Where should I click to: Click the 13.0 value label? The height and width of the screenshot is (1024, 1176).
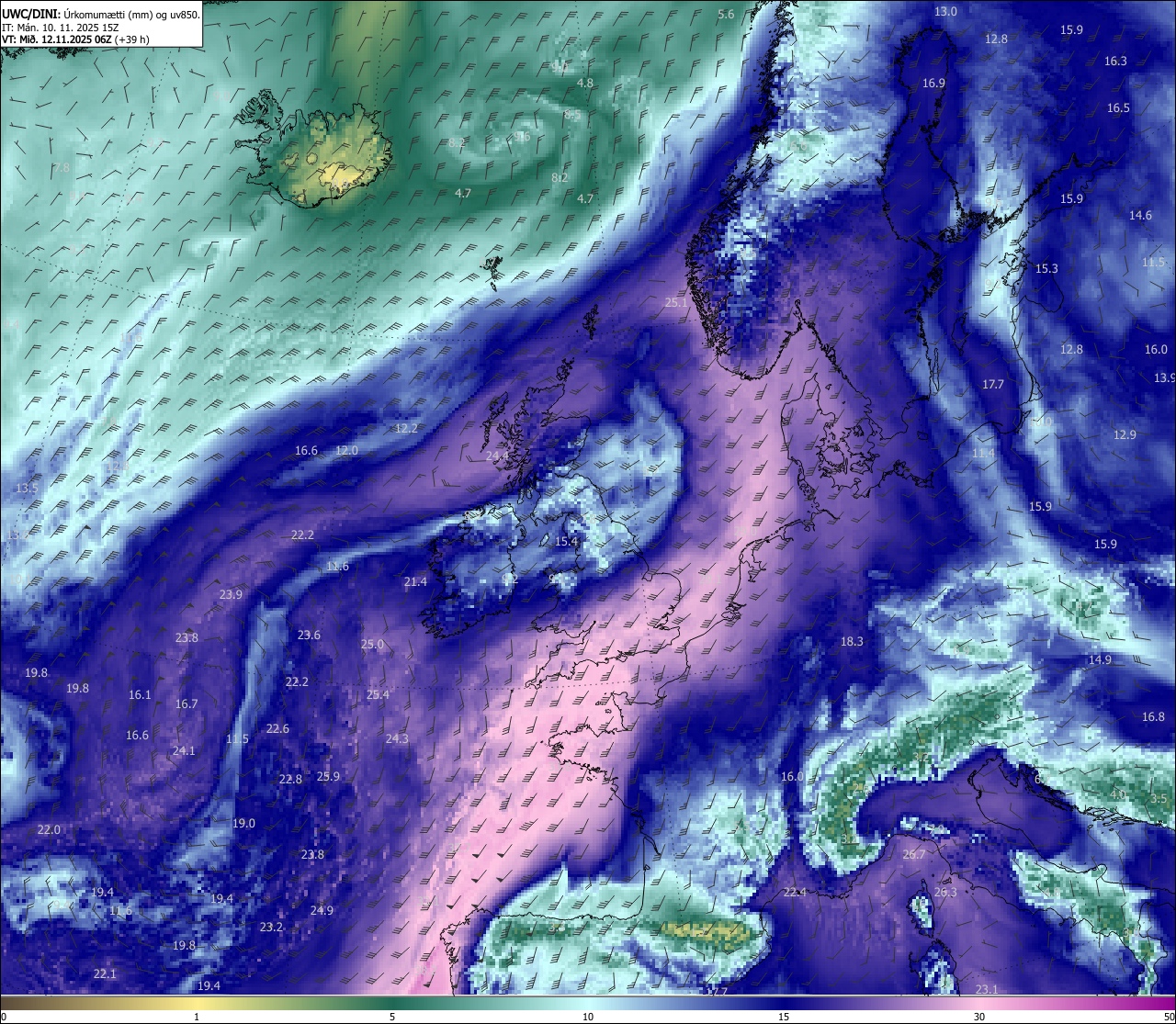945,11
